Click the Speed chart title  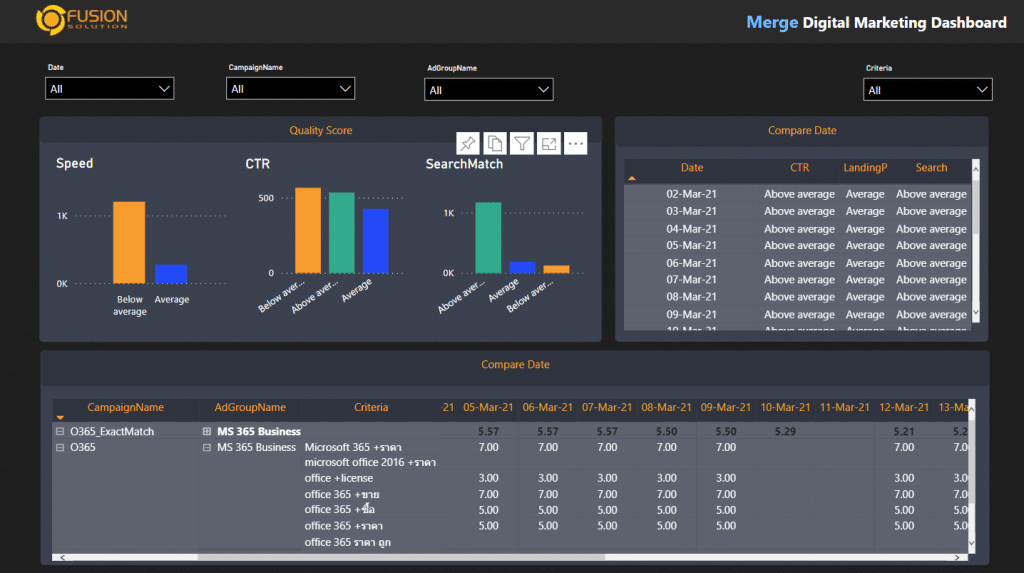(x=74, y=163)
